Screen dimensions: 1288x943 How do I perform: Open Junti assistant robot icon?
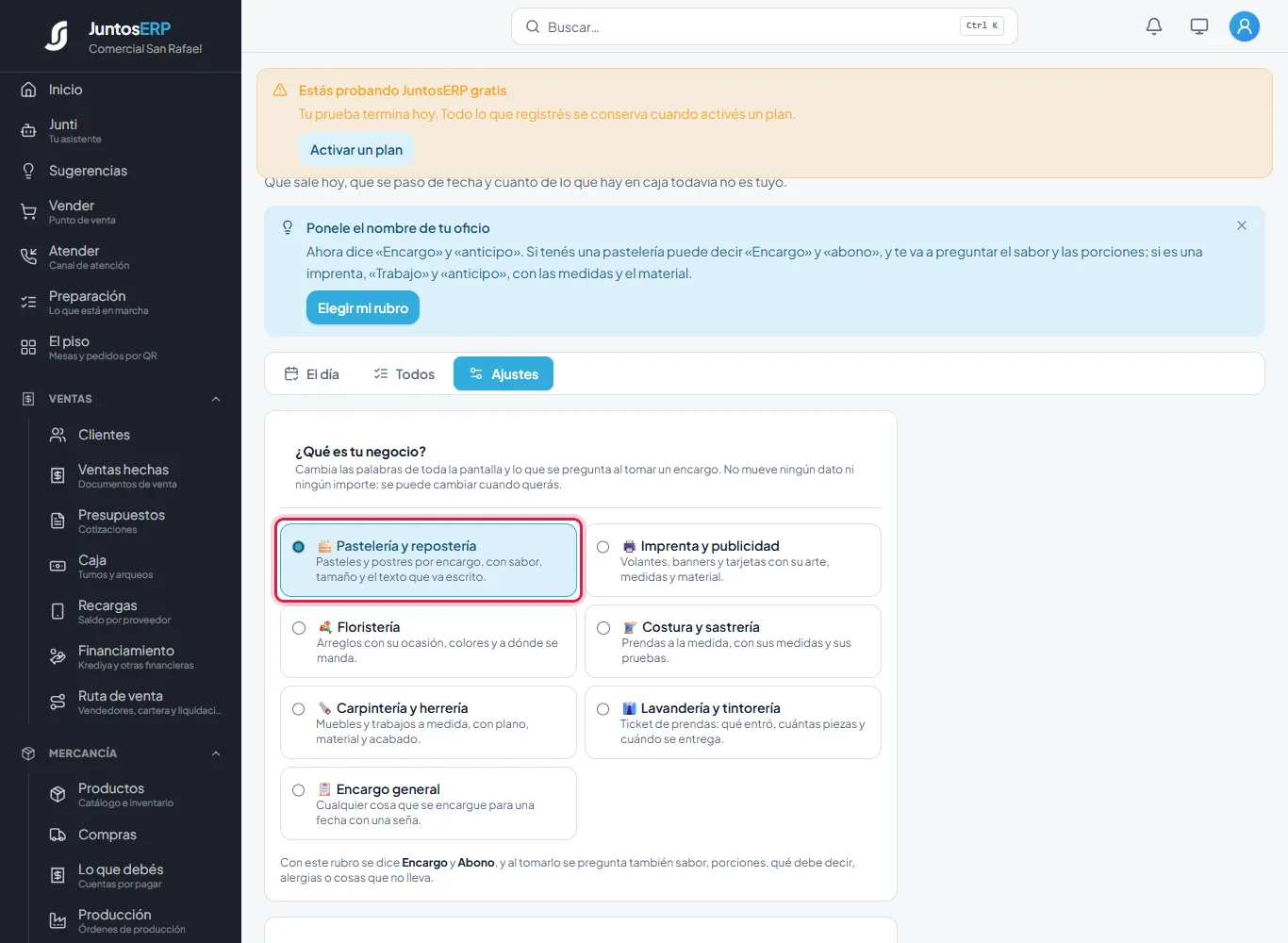coord(28,131)
